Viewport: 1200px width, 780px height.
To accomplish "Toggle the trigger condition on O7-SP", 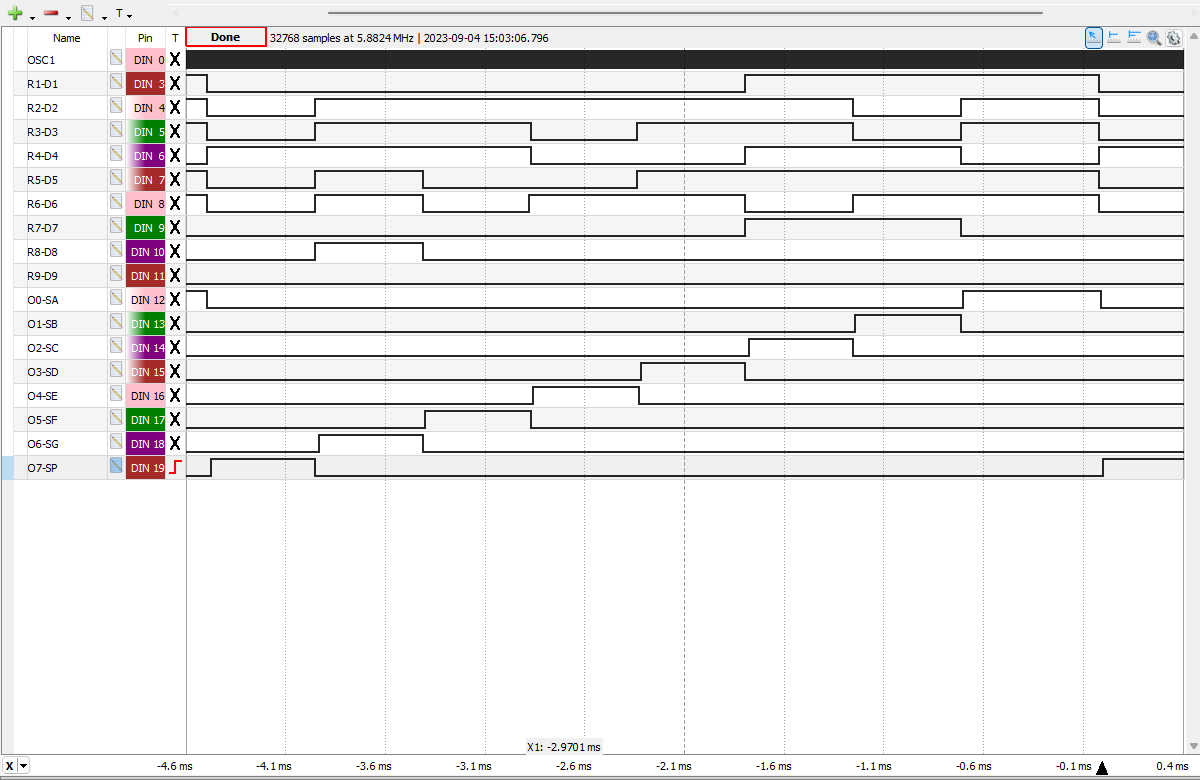I will pyautogui.click(x=175, y=467).
